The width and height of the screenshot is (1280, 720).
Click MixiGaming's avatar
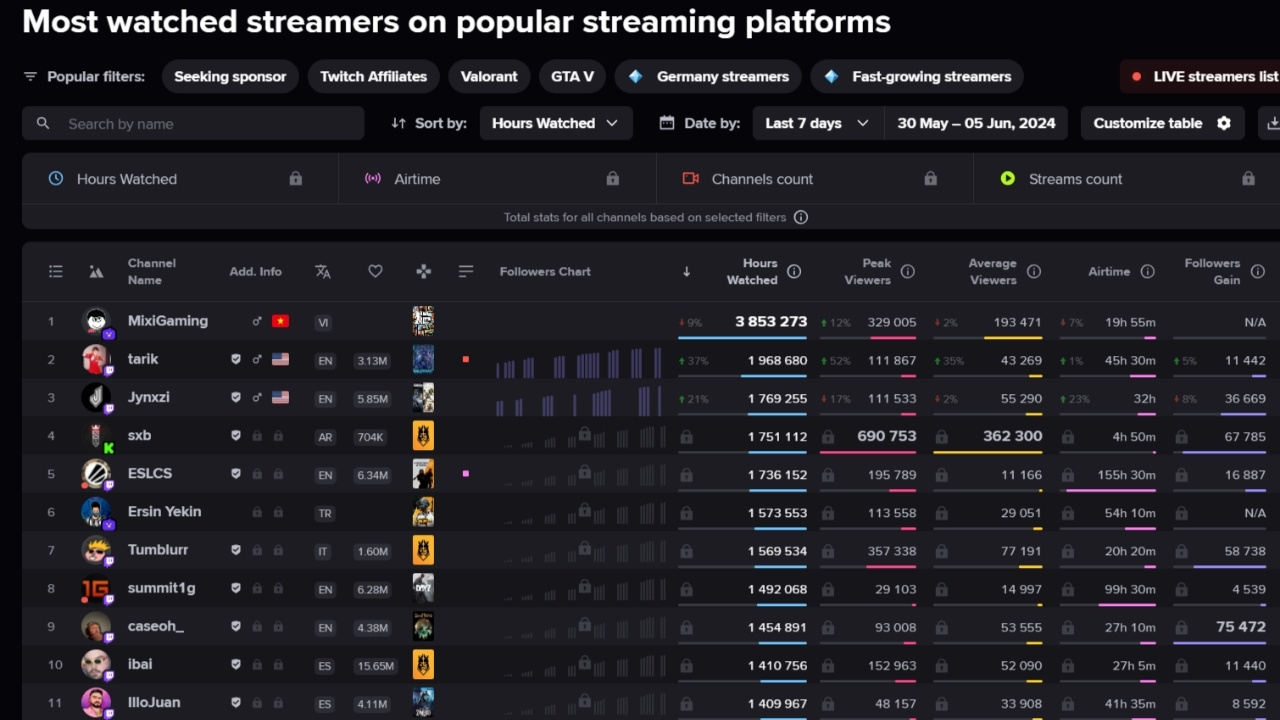coord(96,321)
